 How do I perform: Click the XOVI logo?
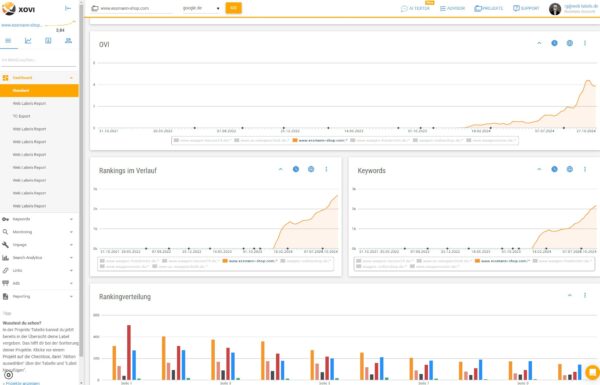pyautogui.click(x=18, y=8)
